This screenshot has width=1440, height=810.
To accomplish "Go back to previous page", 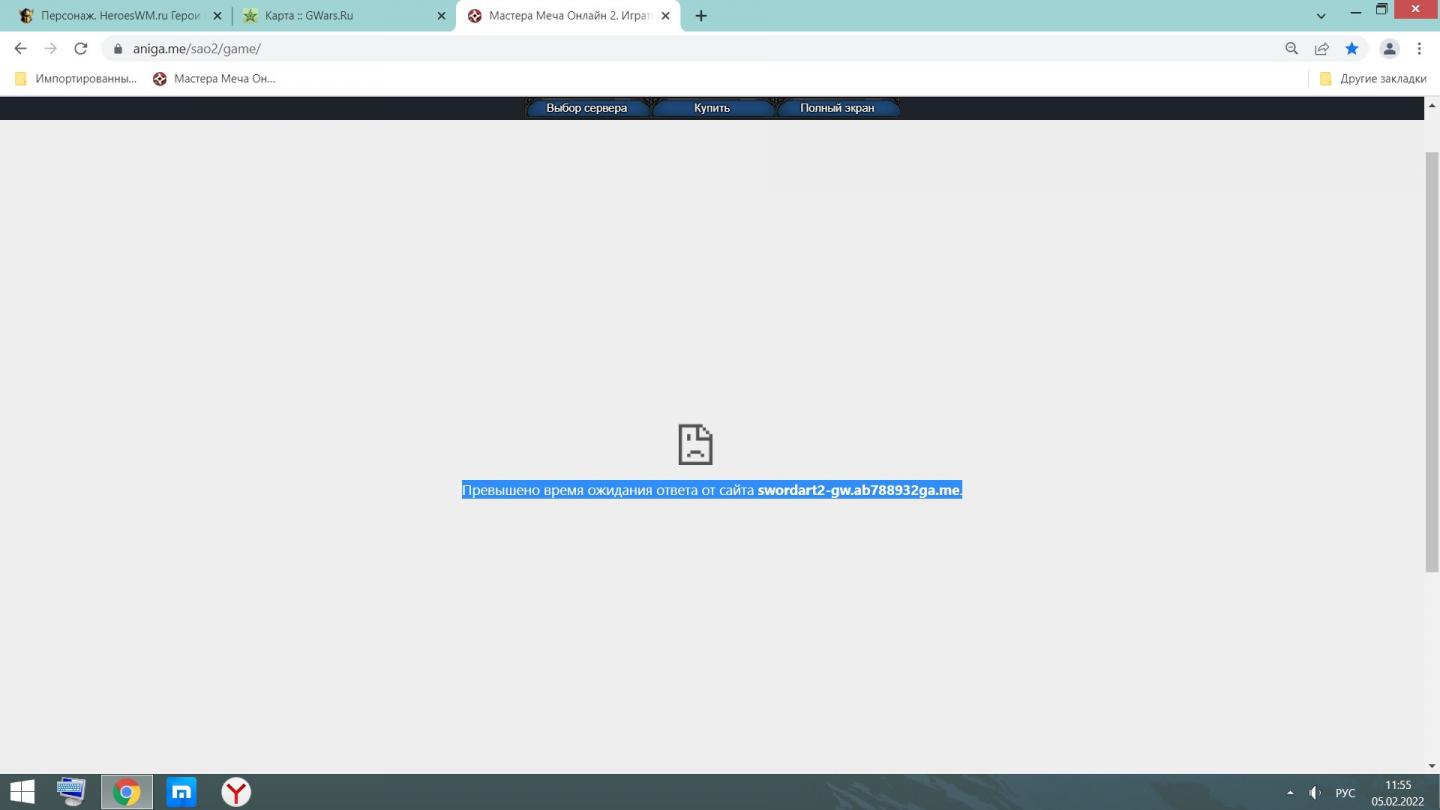I will click(20, 48).
